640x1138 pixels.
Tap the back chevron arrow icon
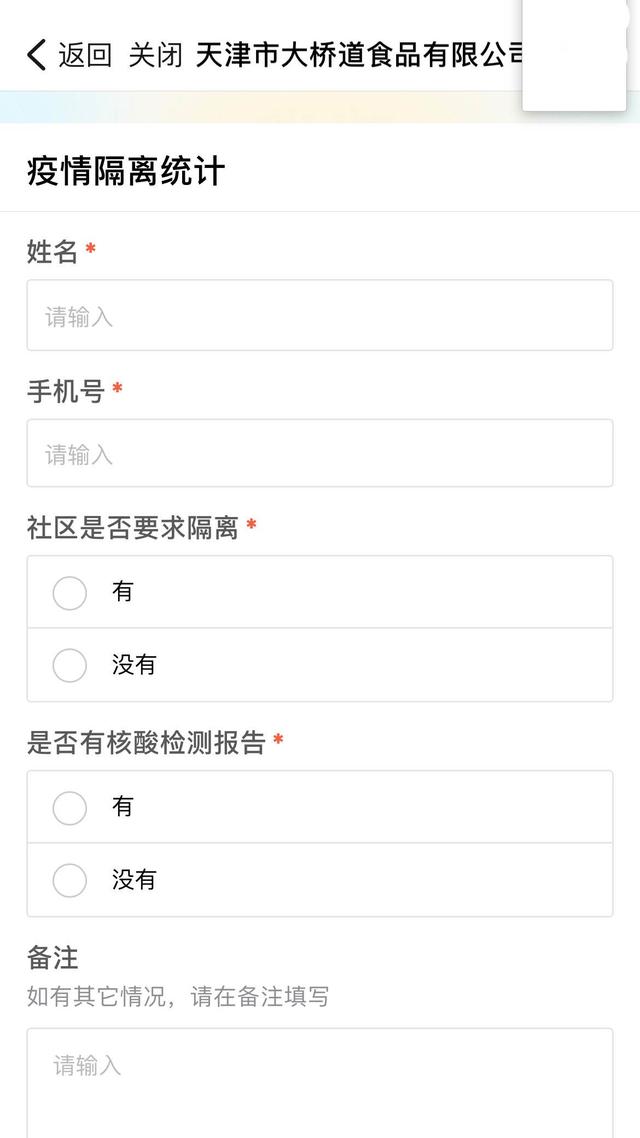[37, 55]
